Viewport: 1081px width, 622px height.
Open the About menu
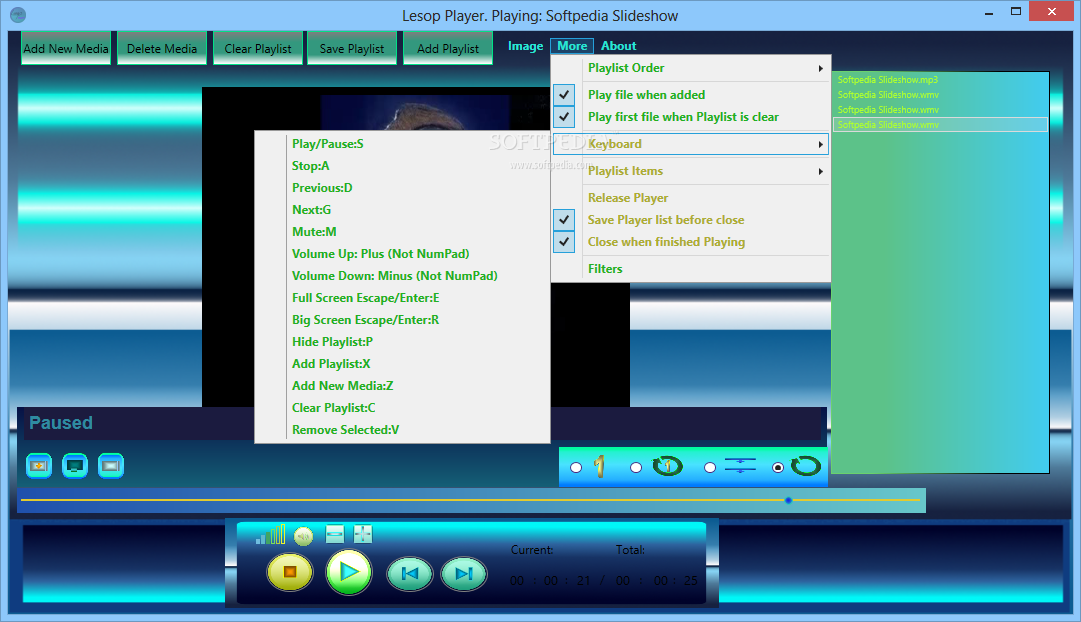(618, 46)
